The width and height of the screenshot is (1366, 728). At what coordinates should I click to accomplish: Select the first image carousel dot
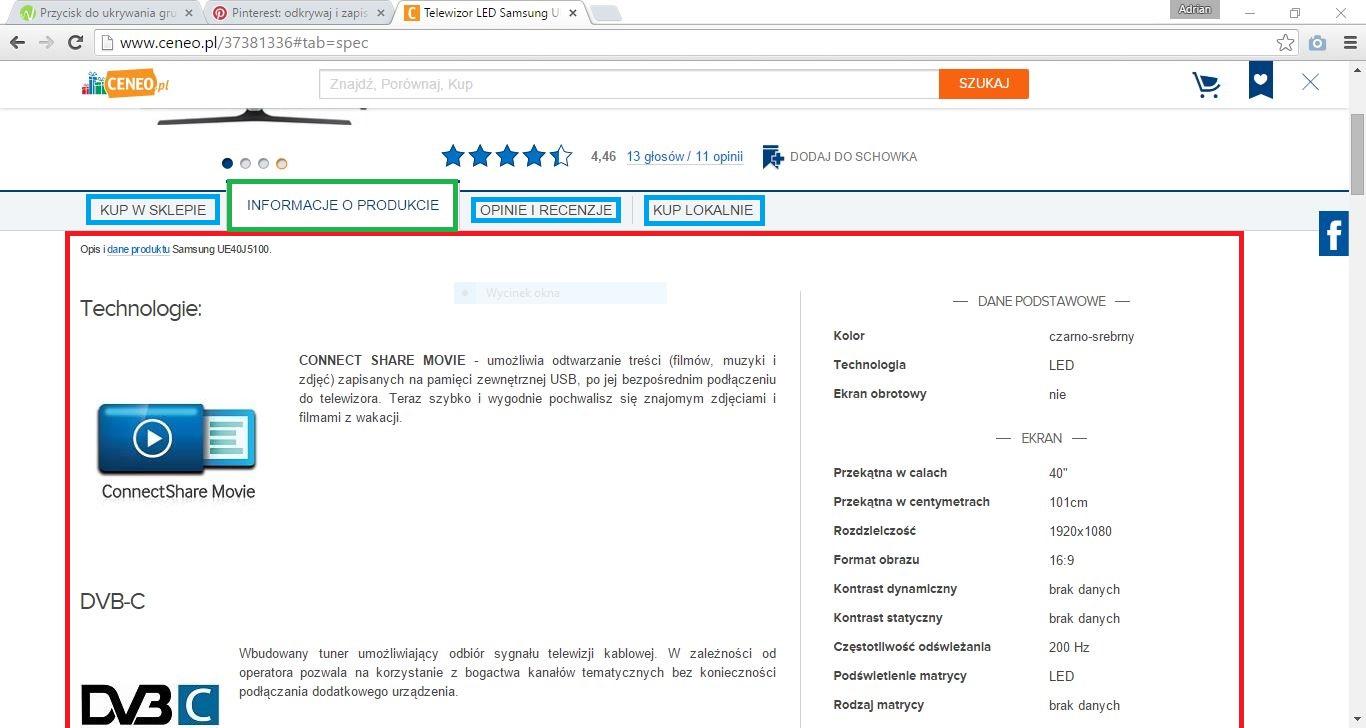(x=227, y=163)
